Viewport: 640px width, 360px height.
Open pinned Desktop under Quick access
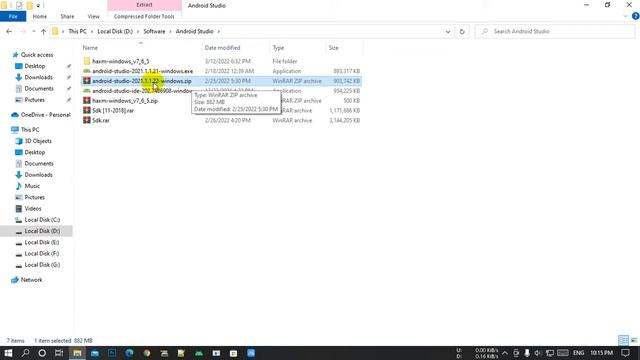35,66
